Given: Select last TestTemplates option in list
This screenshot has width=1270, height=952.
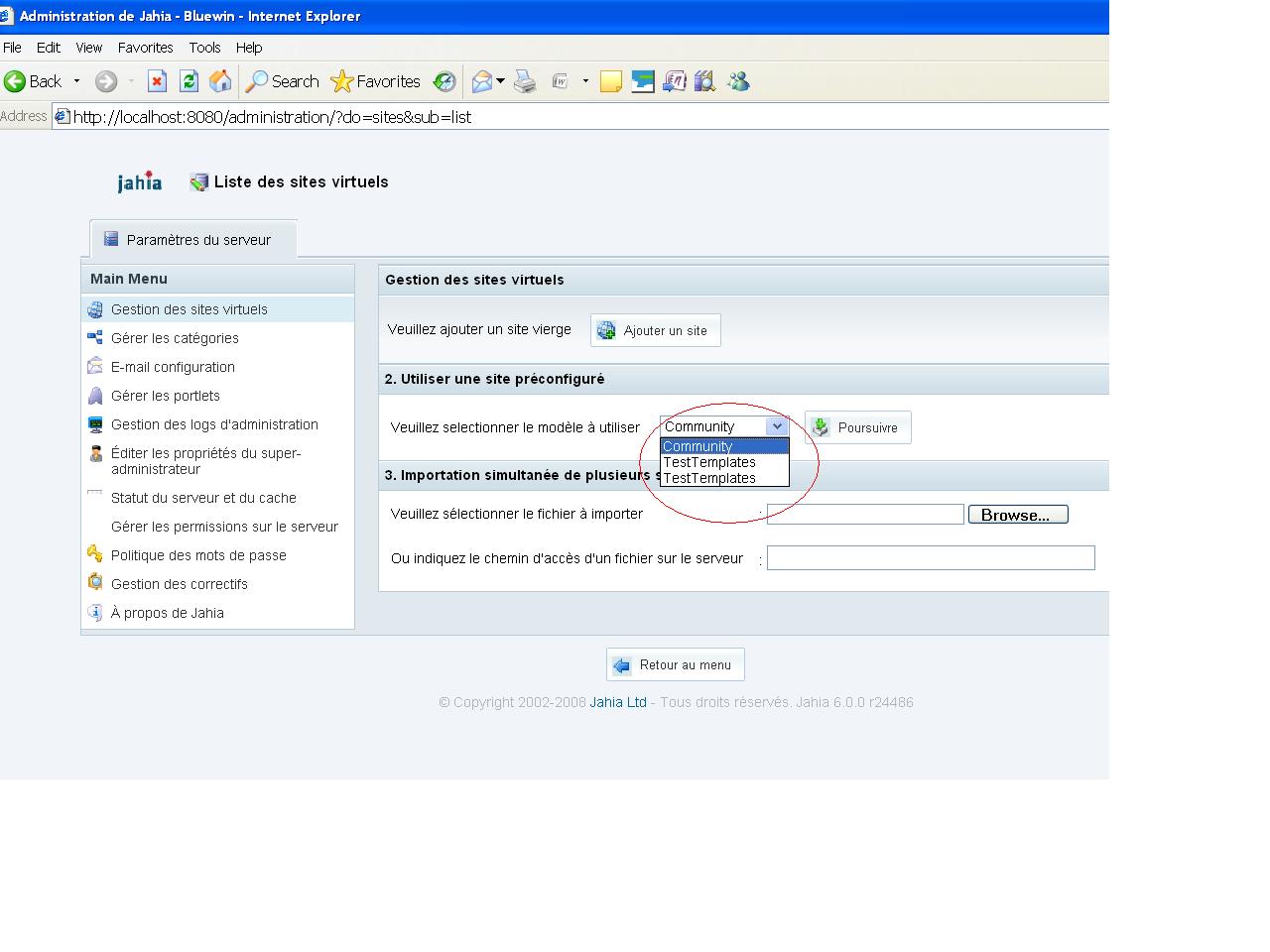Looking at the screenshot, I should pyautogui.click(x=724, y=478).
